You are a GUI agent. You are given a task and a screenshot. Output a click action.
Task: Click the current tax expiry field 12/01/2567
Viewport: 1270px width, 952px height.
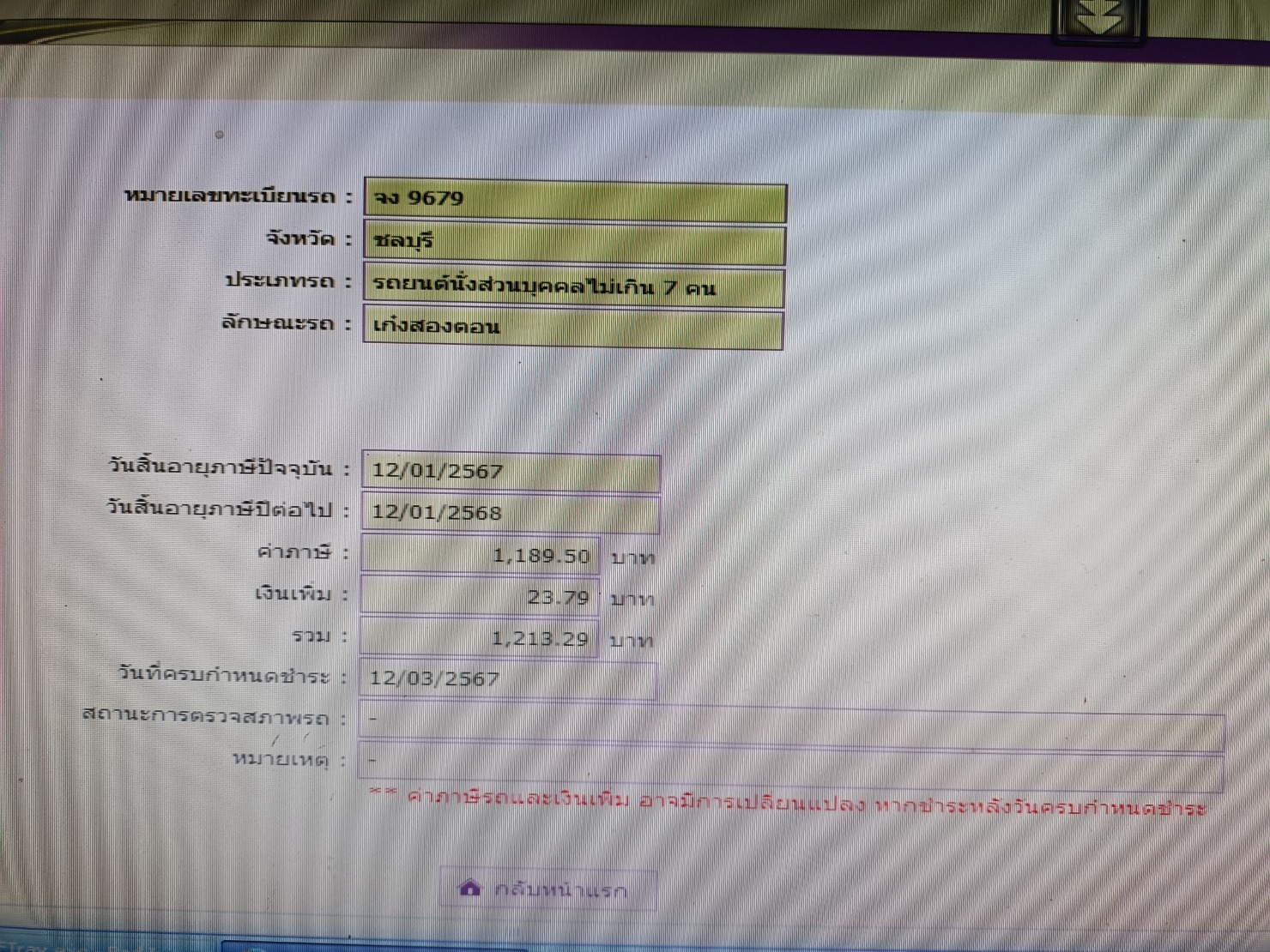pos(511,472)
